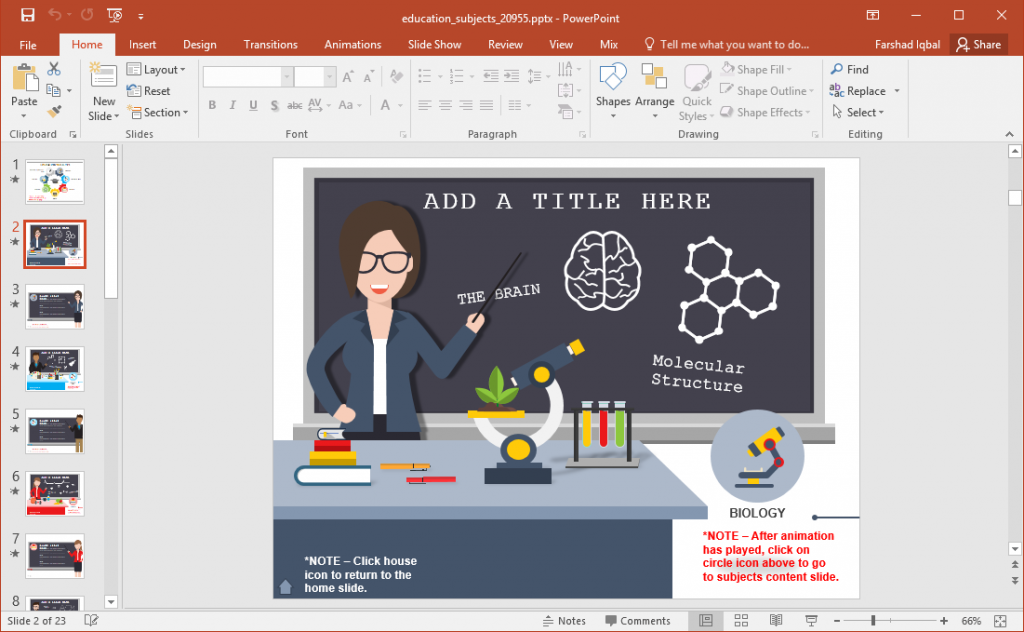Click the Reset button in Slides group
This screenshot has width=1024, height=632.
click(157, 90)
